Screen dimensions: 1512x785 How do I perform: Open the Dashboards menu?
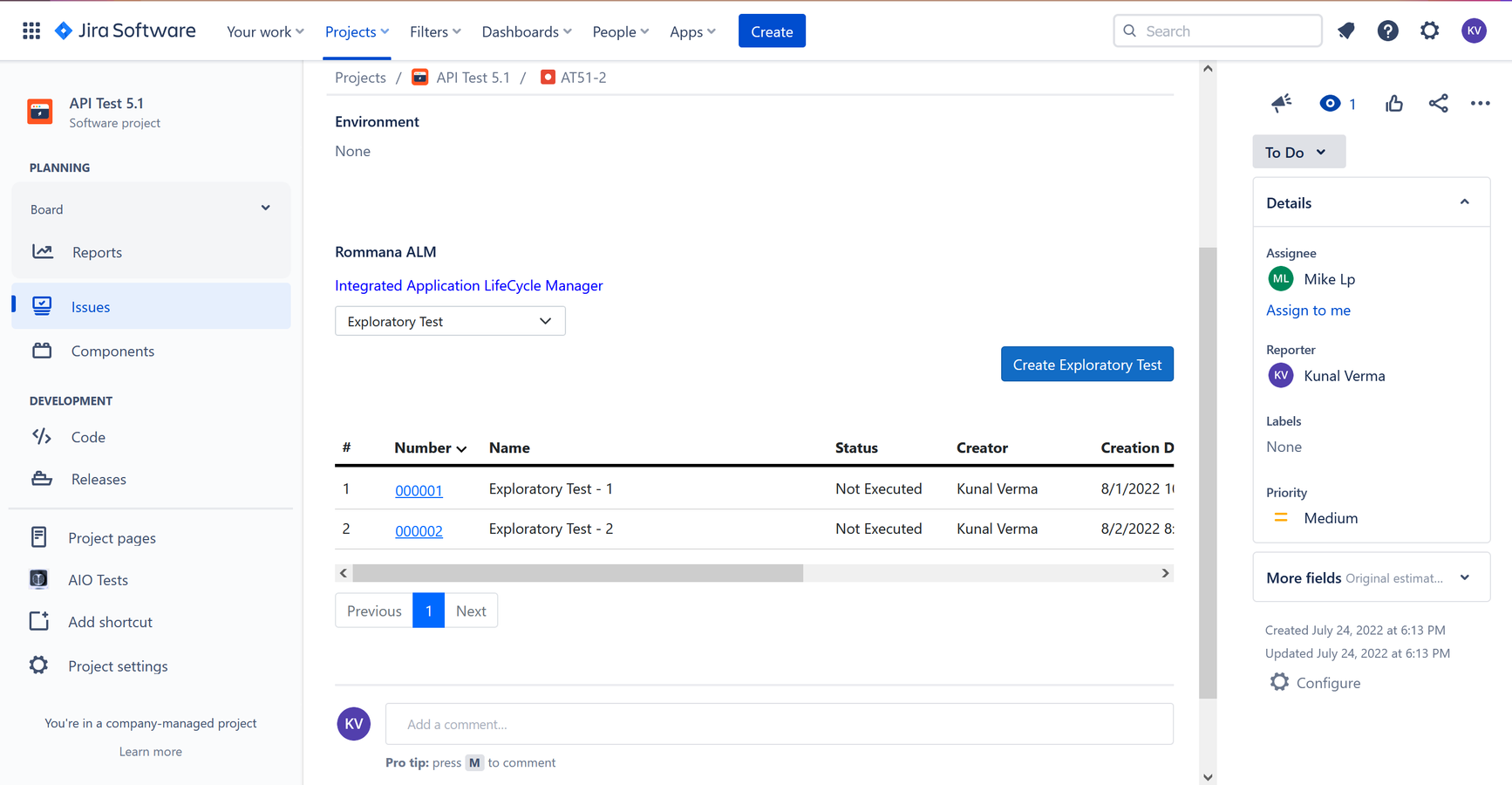point(527,31)
